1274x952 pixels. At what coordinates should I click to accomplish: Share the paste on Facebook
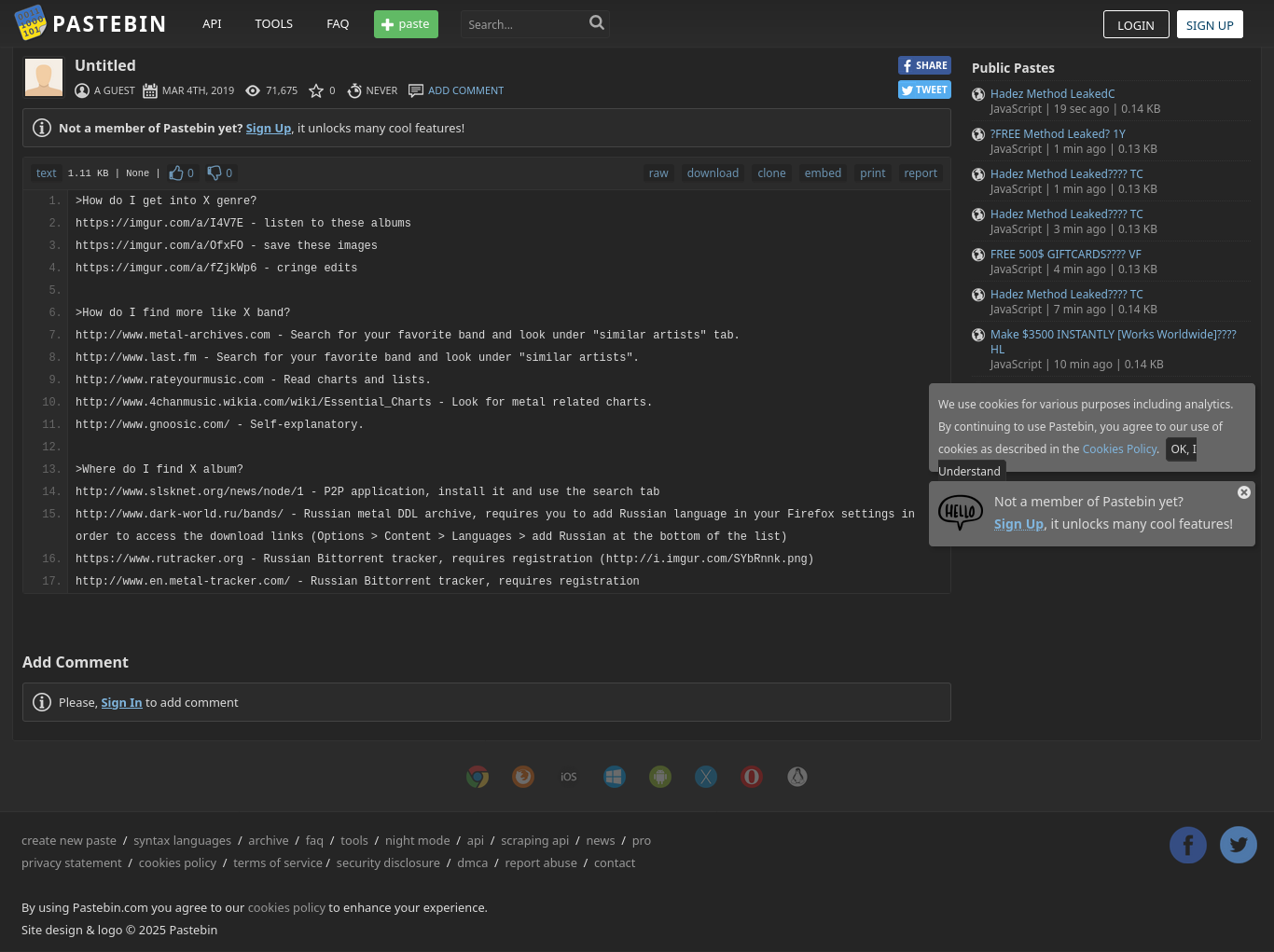coord(924,65)
